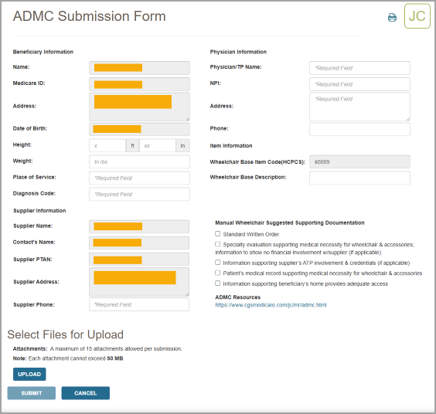Click the Item Information section label
The image size is (436, 414).
231,146
